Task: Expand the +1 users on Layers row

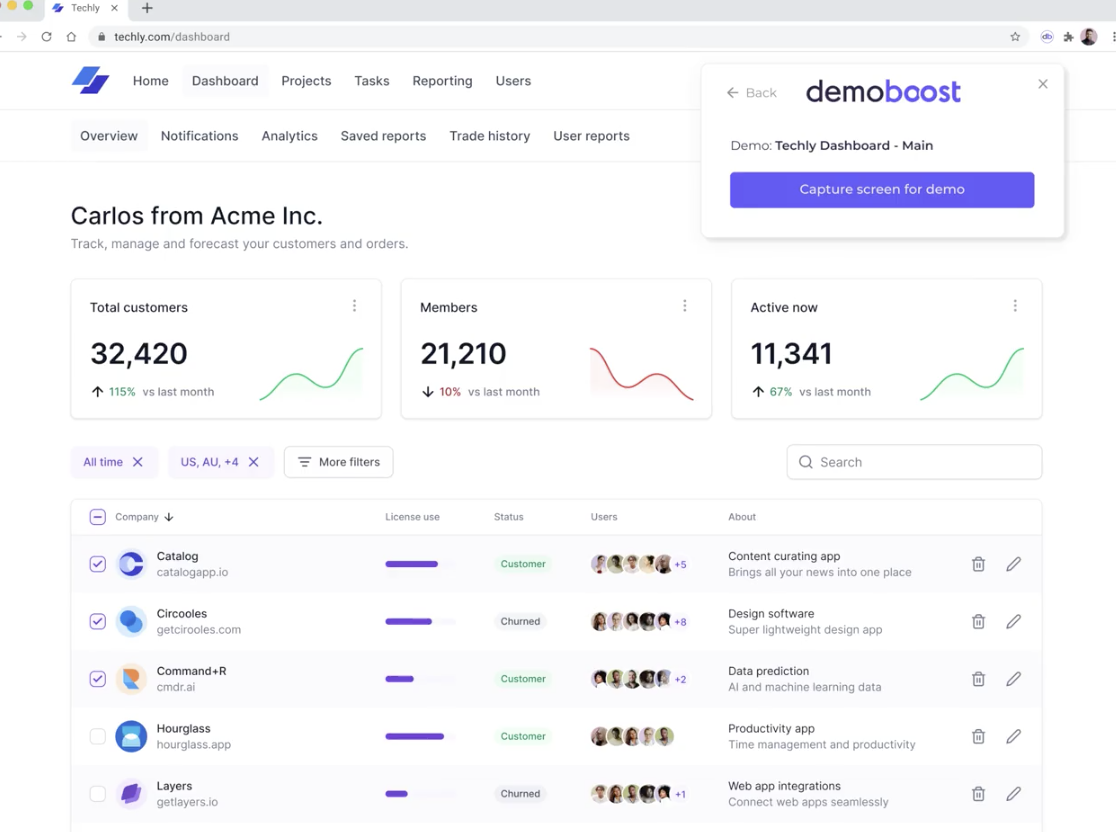Action: point(680,794)
